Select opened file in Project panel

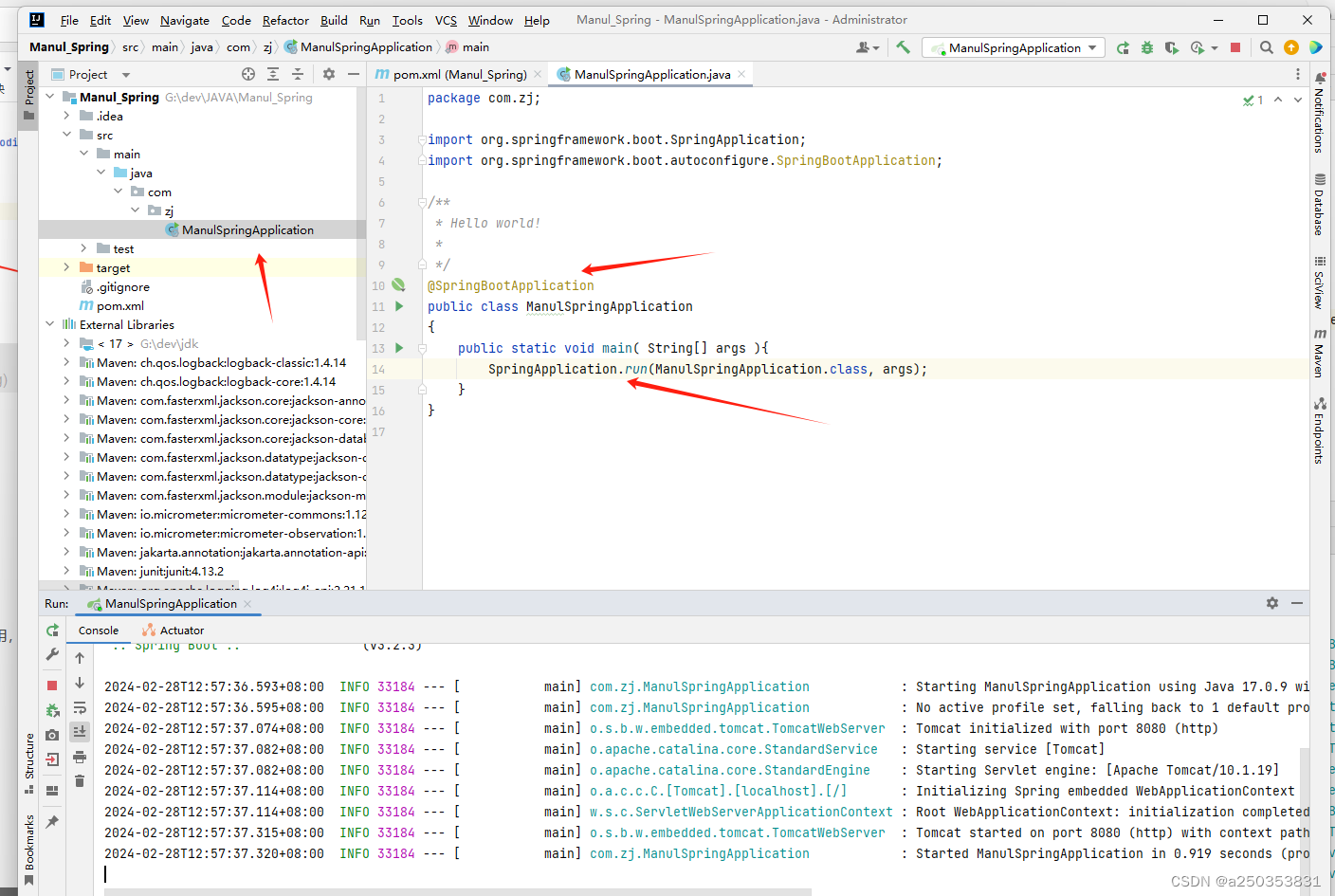(x=248, y=74)
